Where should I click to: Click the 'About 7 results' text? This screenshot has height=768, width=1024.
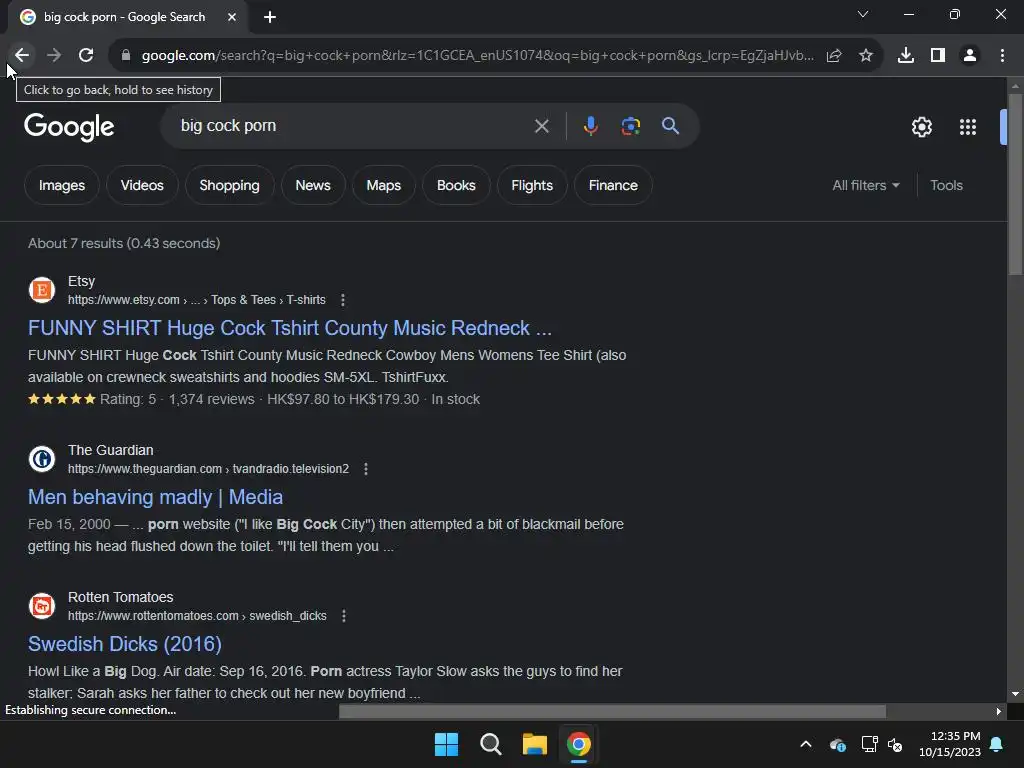click(x=124, y=243)
